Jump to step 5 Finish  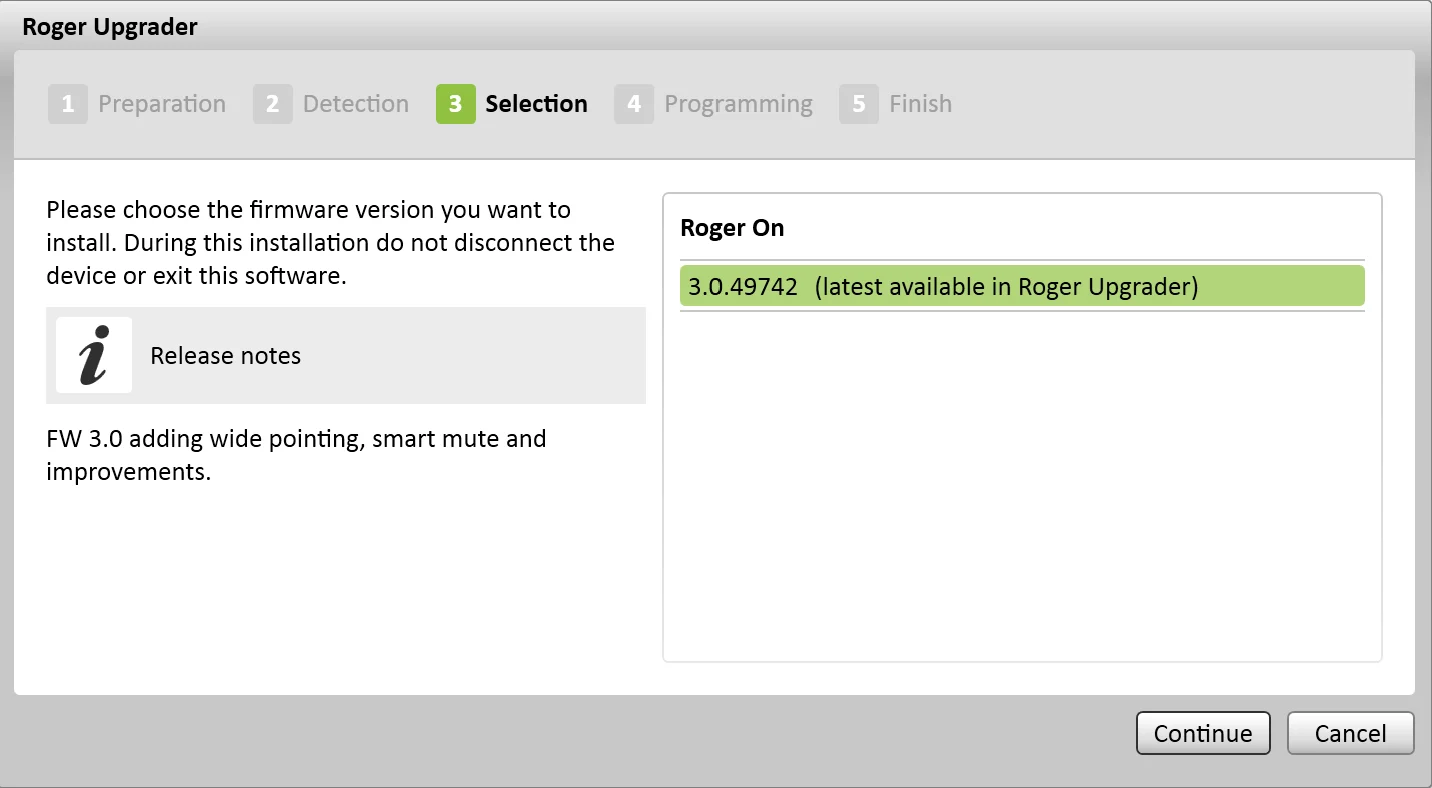coord(896,104)
